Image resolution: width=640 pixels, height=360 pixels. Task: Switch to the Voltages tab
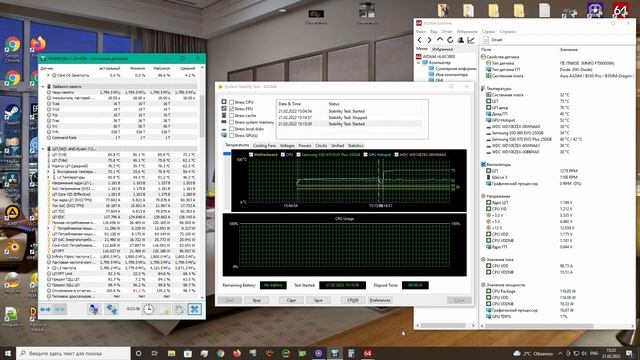(287, 145)
